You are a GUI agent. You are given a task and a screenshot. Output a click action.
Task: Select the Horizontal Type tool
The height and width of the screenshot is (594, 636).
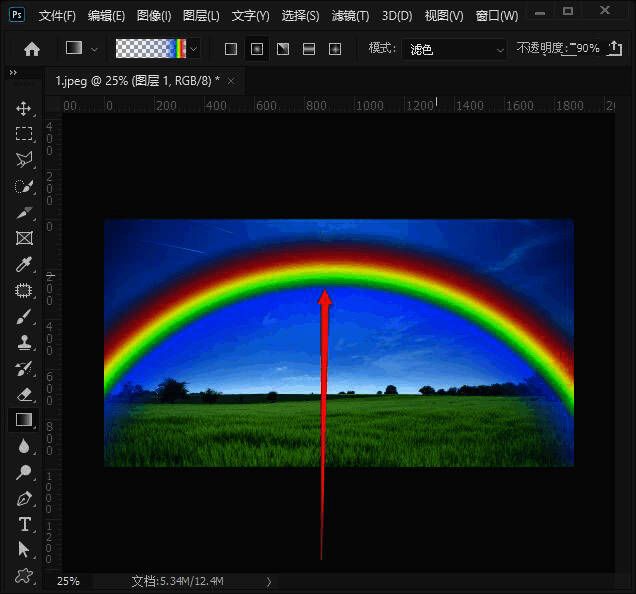[x=24, y=524]
